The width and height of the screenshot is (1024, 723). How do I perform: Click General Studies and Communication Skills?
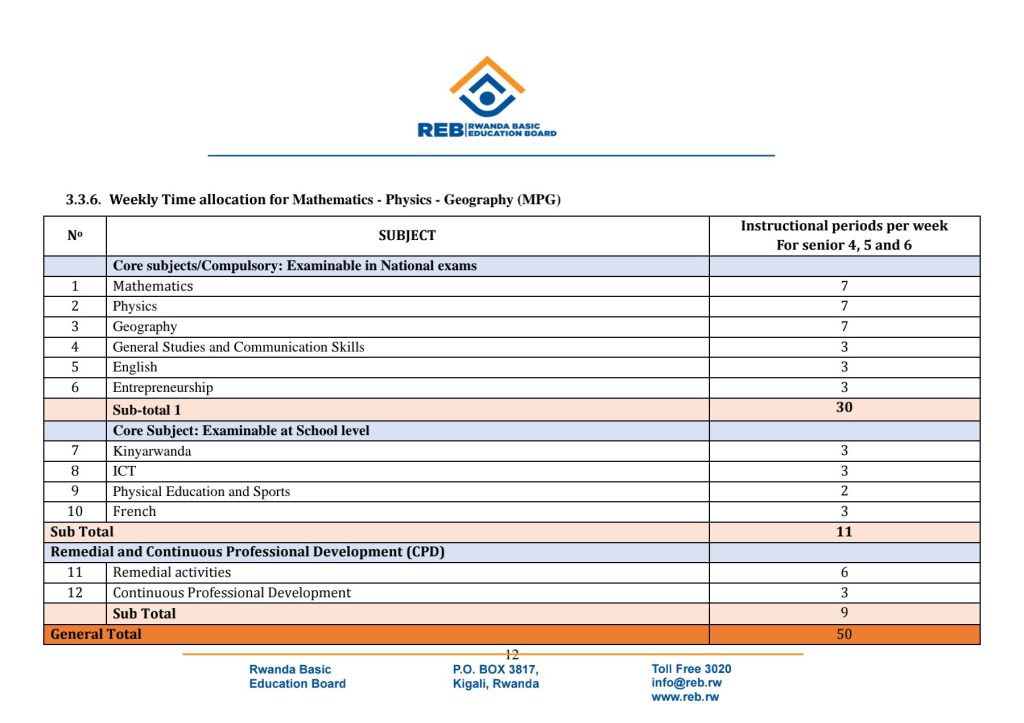point(238,347)
